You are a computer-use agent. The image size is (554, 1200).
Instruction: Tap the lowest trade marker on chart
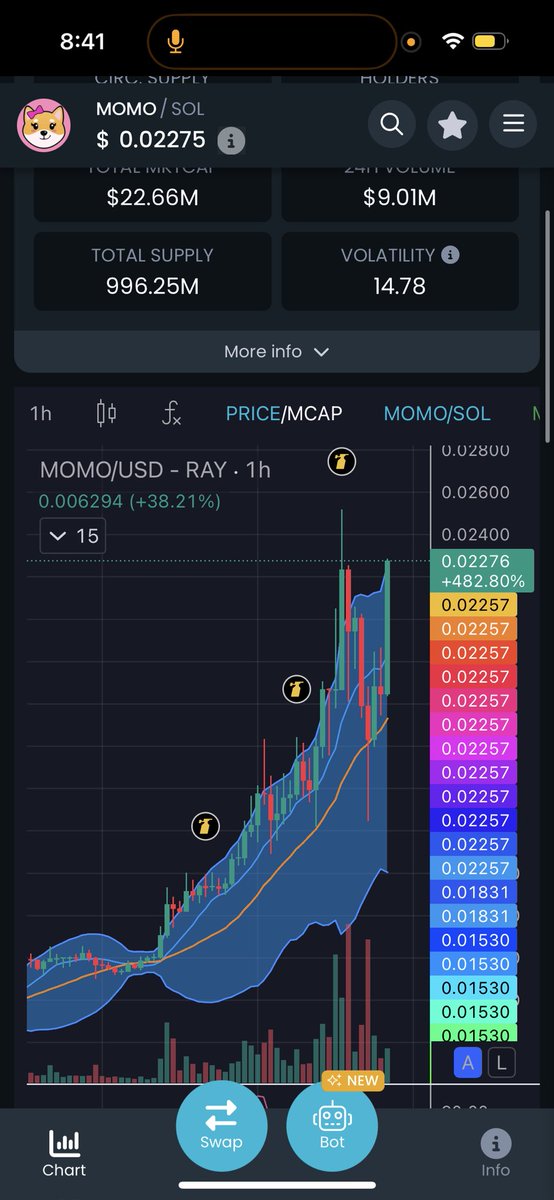[x=205, y=827]
